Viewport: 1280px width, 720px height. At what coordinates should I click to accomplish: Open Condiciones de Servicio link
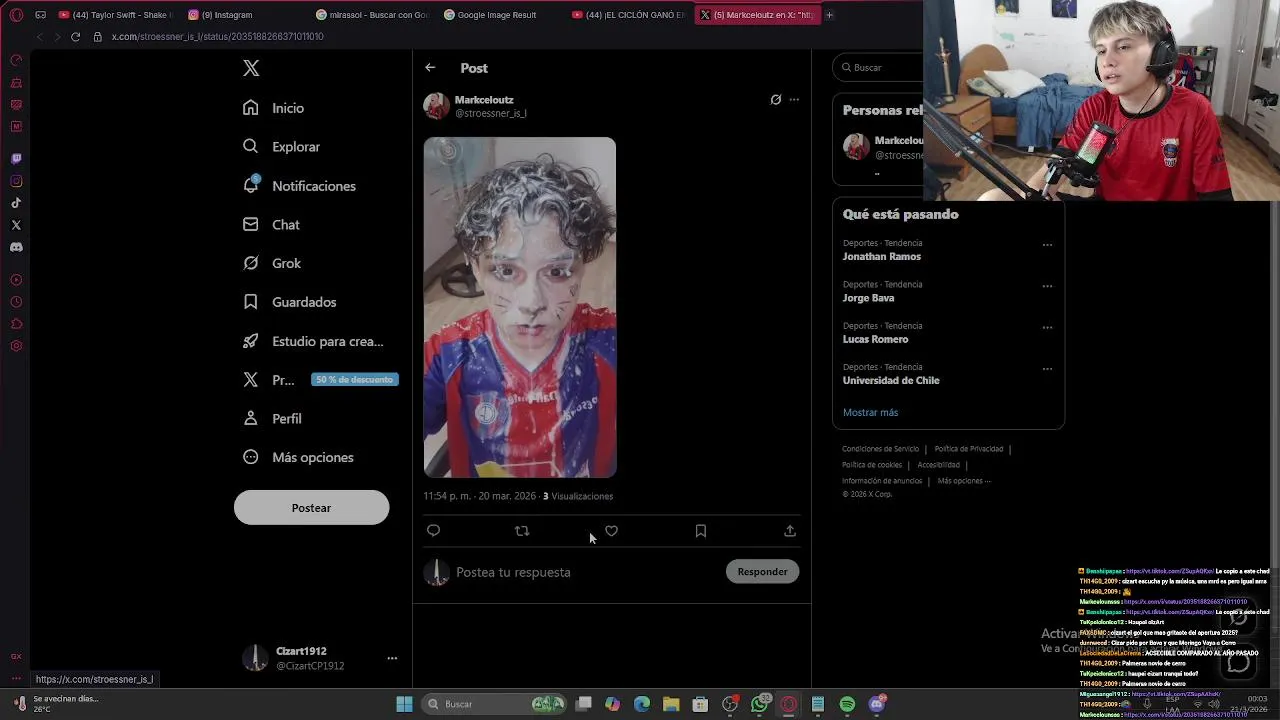point(880,449)
